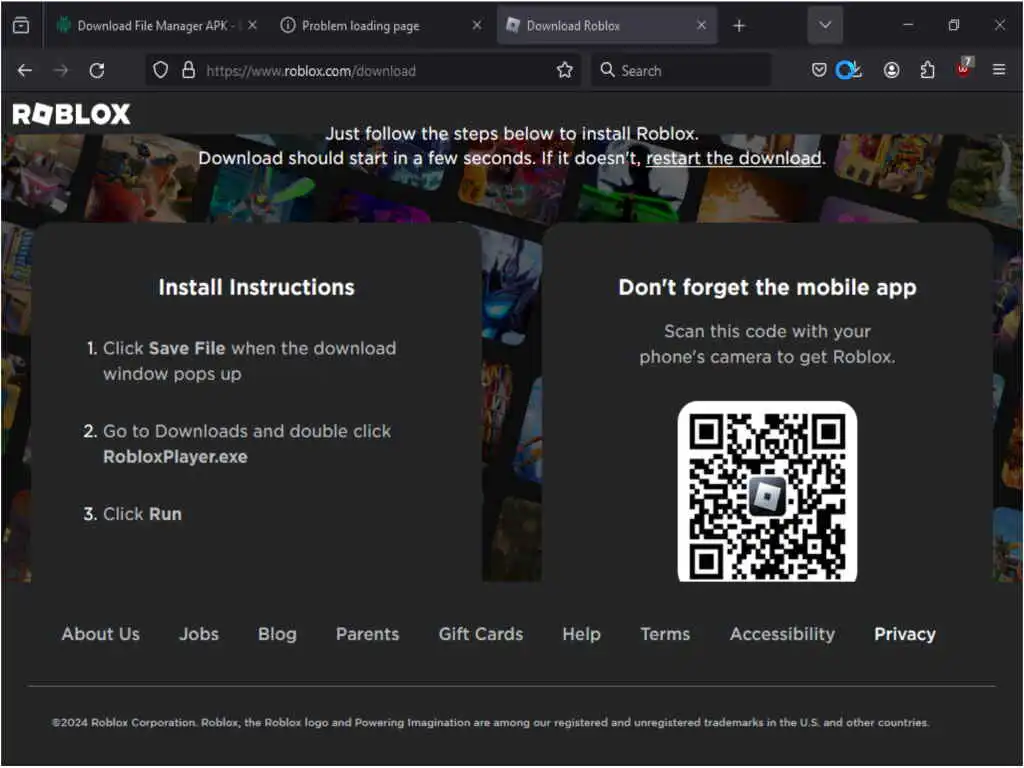The height and width of the screenshot is (768, 1024).
Task: Reload the Roblox download page
Action: (x=97, y=71)
